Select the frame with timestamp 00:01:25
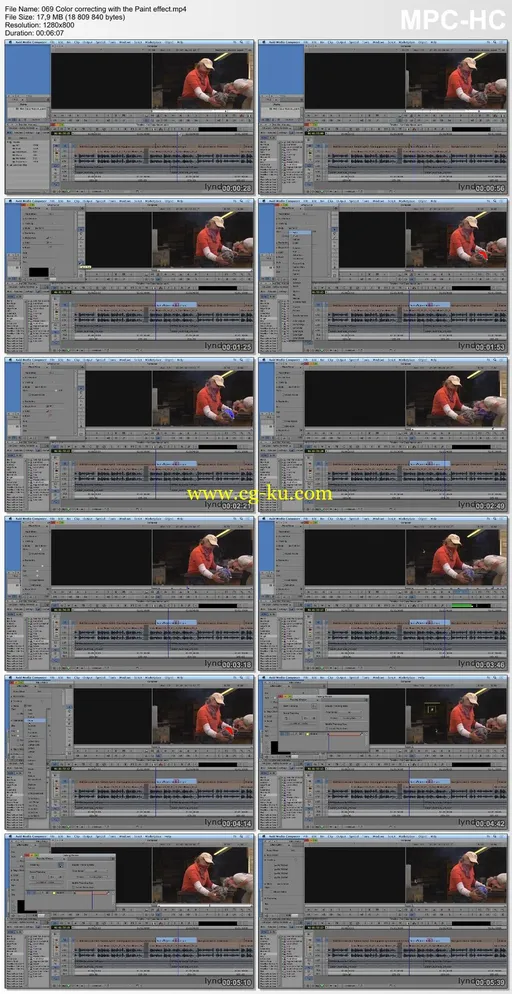 (129, 276)
